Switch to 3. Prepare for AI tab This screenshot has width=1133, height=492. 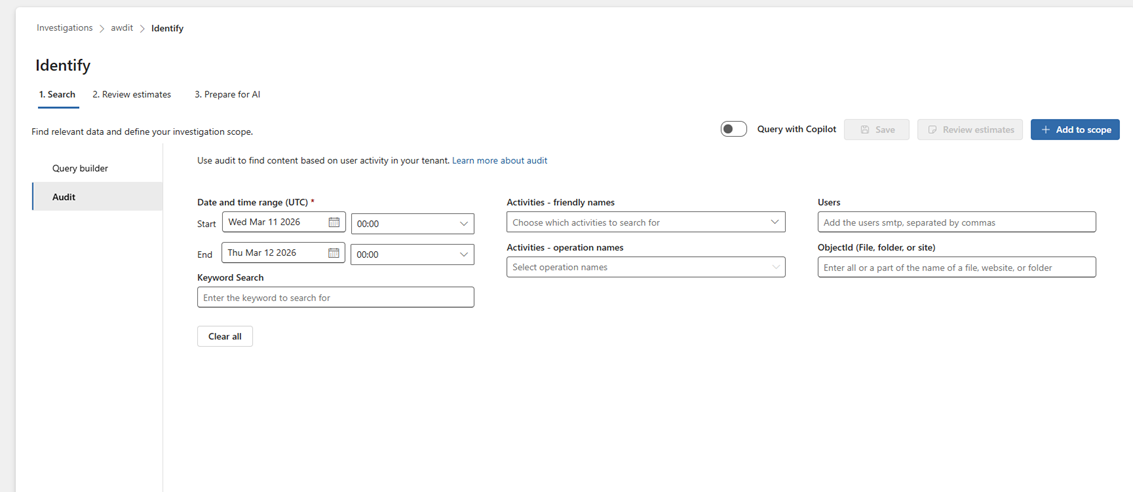click(227, 95)
